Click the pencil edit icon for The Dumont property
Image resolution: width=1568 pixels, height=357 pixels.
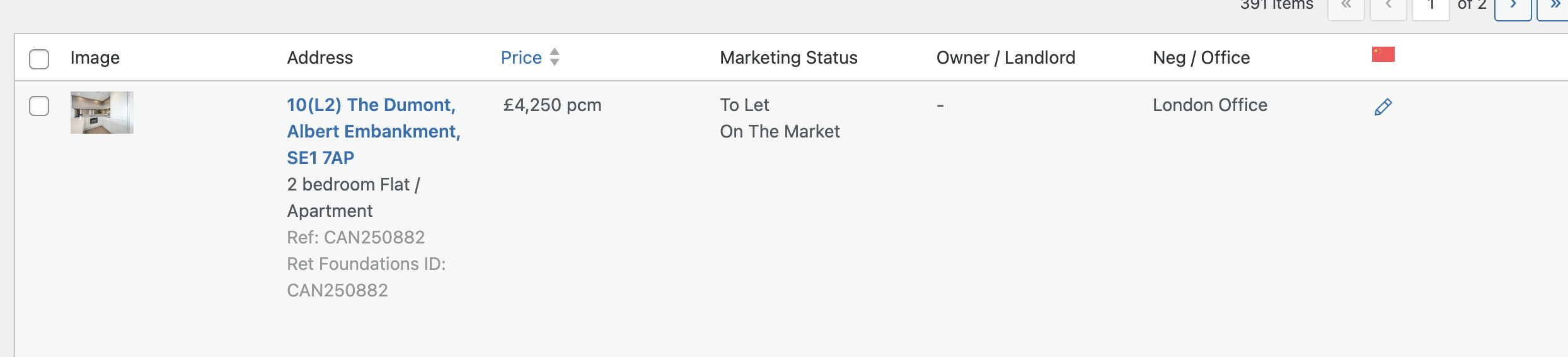tap(1383, 107)
